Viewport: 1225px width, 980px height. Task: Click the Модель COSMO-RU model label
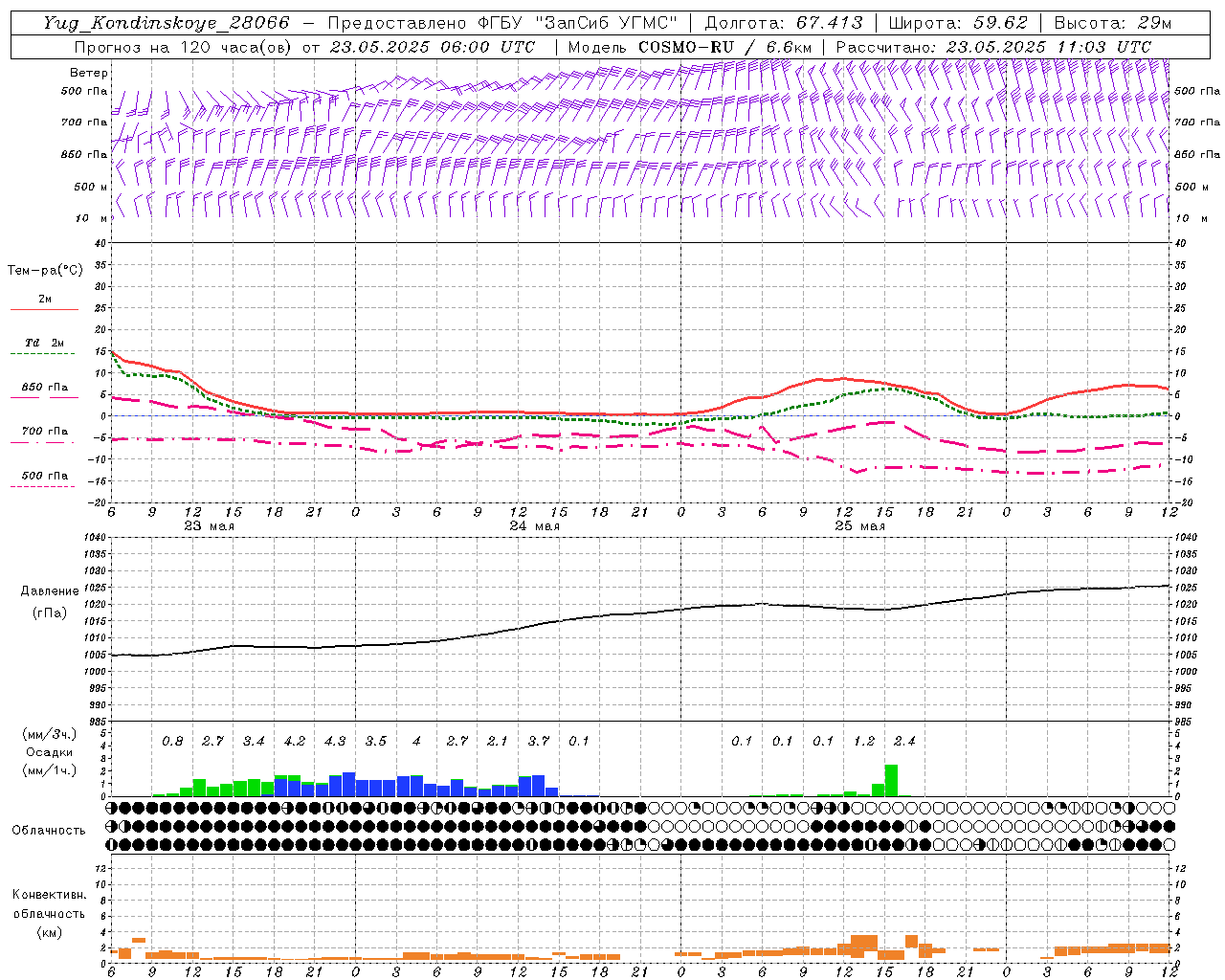tap(651, 47)
